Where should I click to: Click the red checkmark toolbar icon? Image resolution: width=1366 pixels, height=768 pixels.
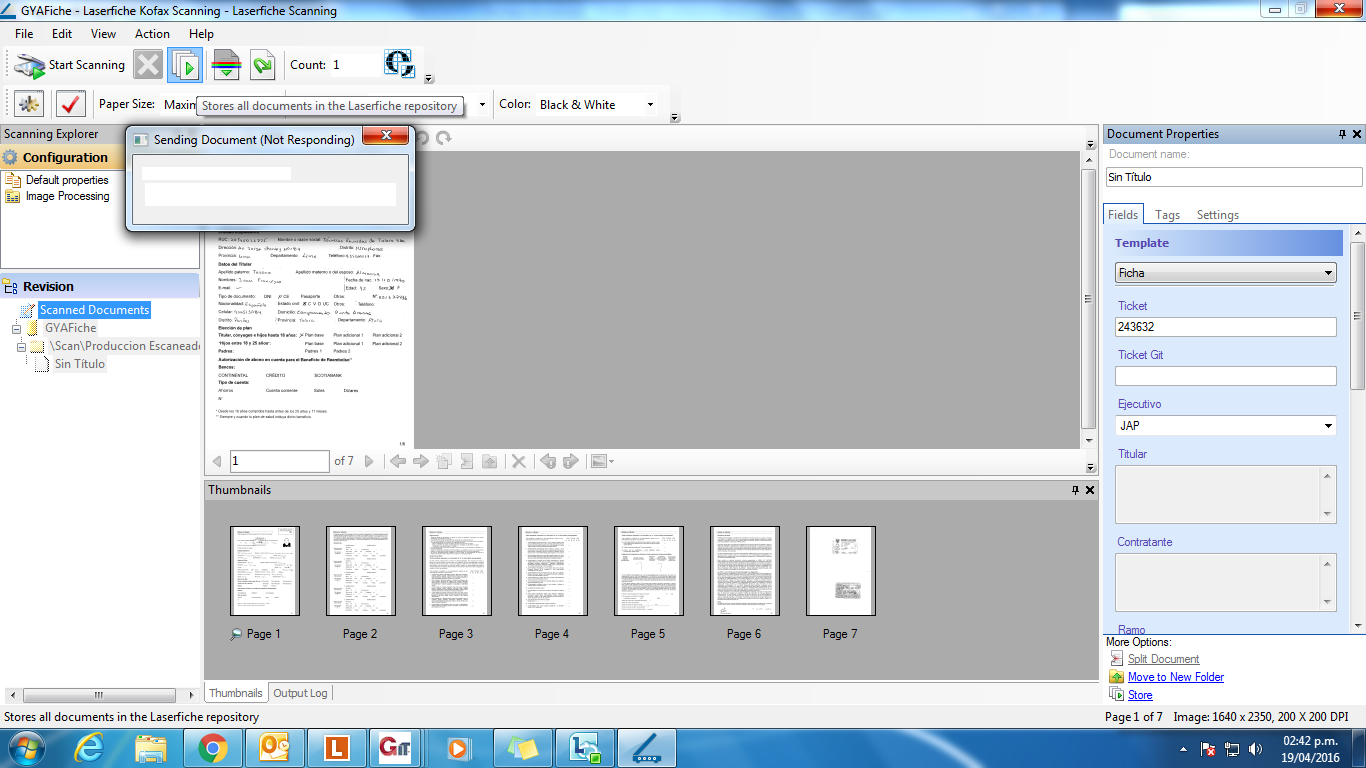click(71, 104)
